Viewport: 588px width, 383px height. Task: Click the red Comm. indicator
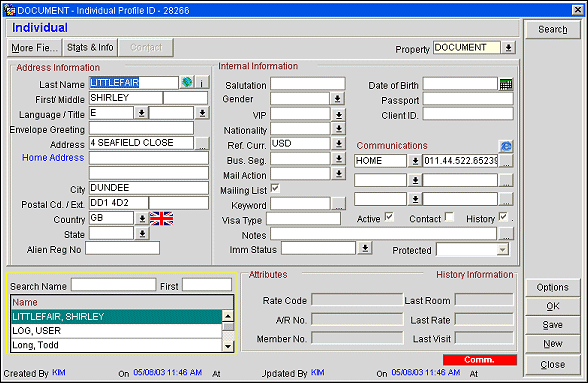point(480,360)
